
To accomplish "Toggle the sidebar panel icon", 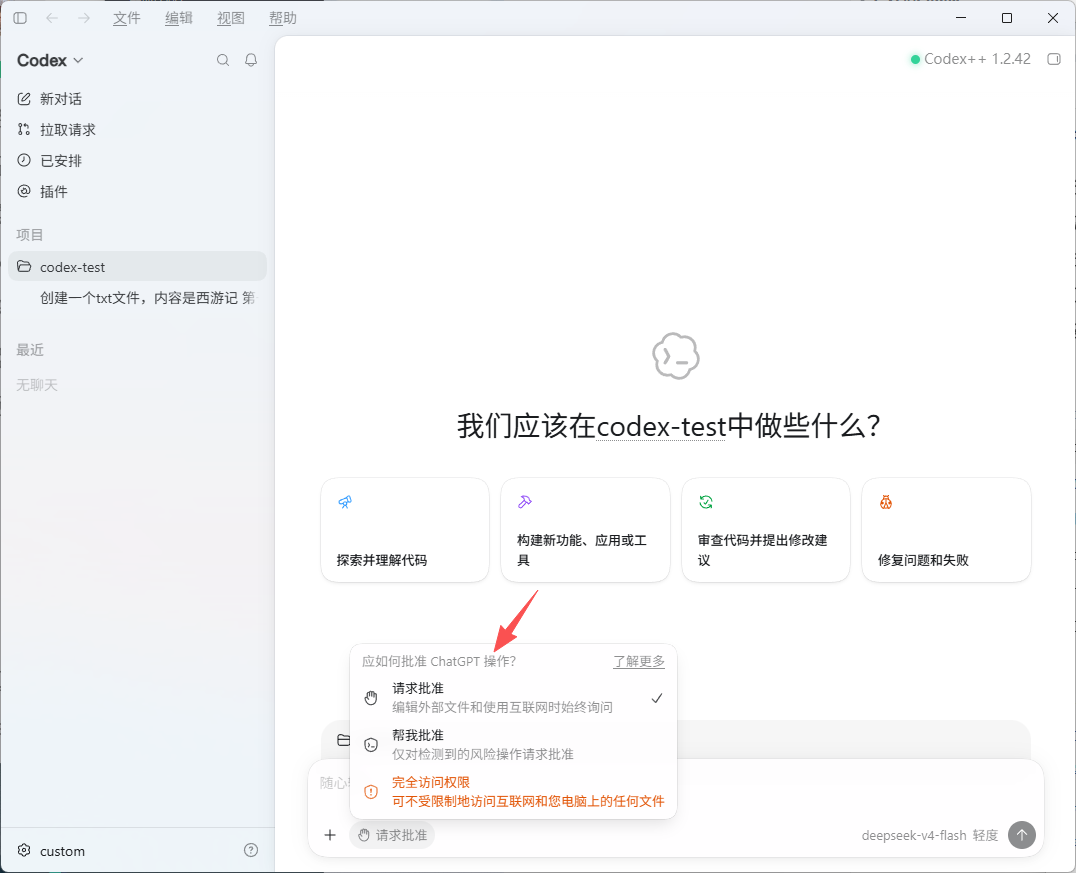I will 20,18.
